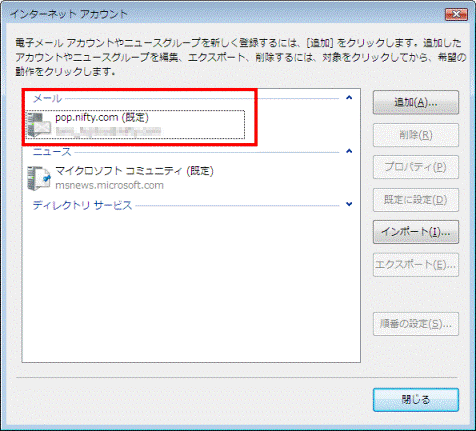Click the ニュース group header label
This screenshot has height=431, width=476.
pyautogui.click(x=52, y=152)
